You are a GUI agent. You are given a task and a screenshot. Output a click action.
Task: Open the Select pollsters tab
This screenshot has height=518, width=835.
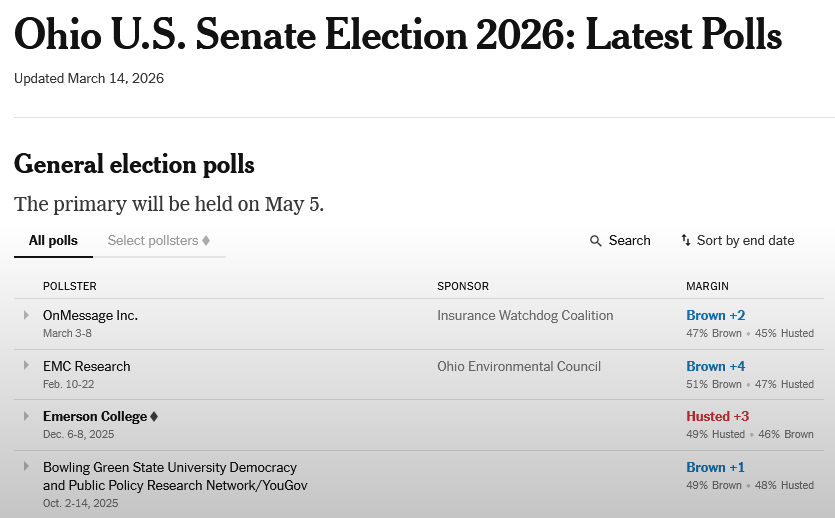(153, 240)
